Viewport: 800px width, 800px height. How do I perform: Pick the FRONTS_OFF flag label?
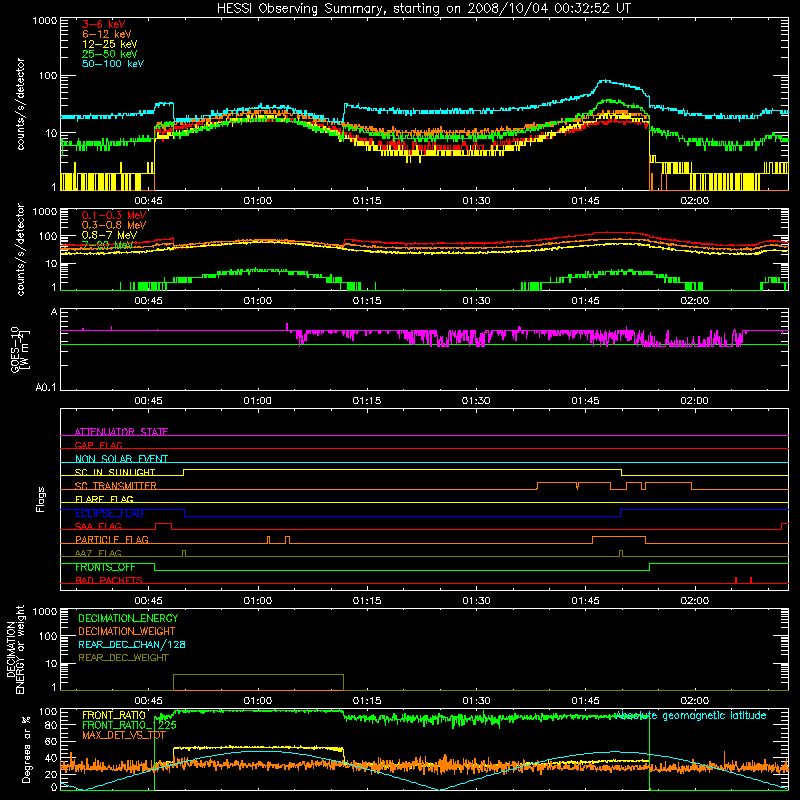click(105, 567)
